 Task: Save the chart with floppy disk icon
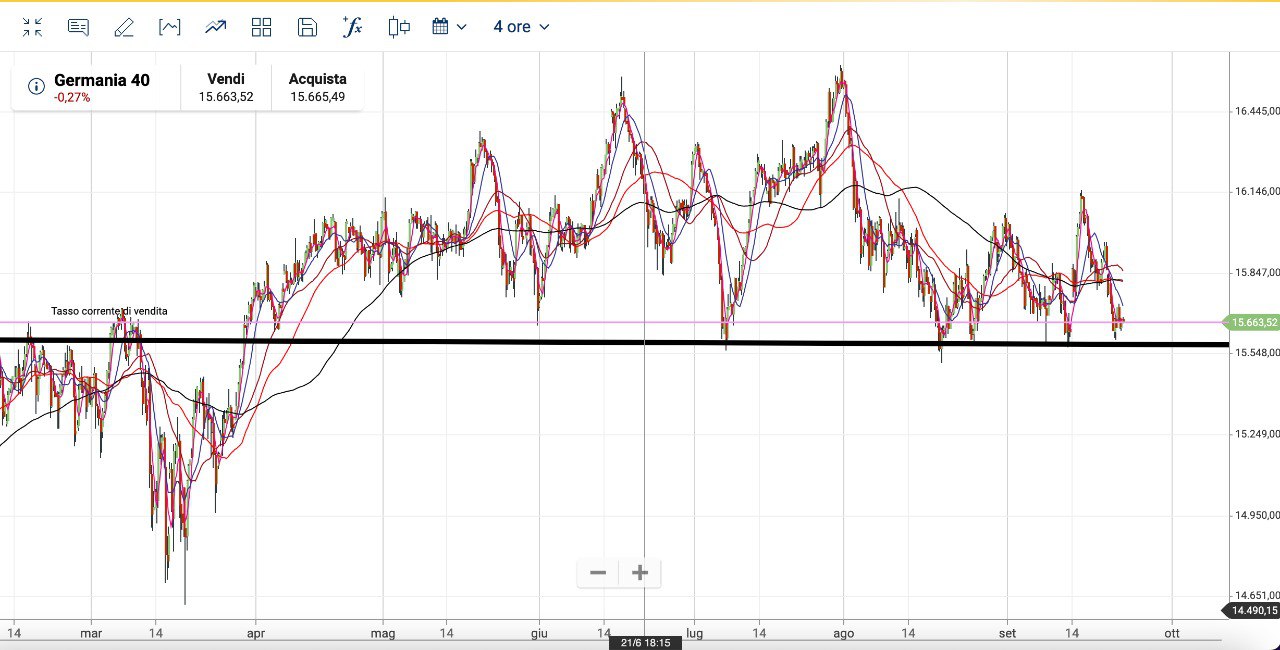click(x=307, y=27)
